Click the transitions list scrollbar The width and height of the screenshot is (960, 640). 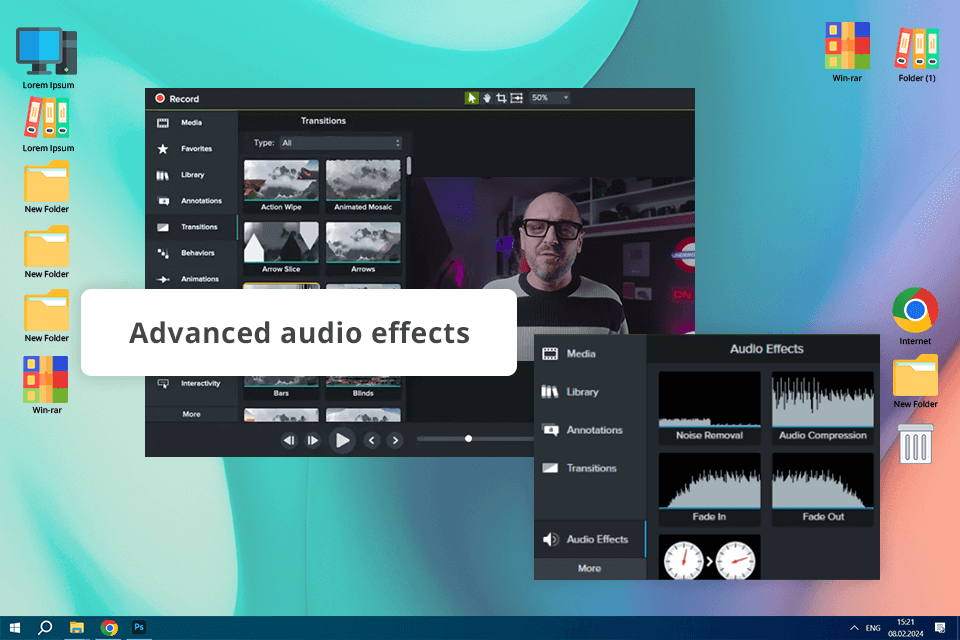[x=409, y=166]
